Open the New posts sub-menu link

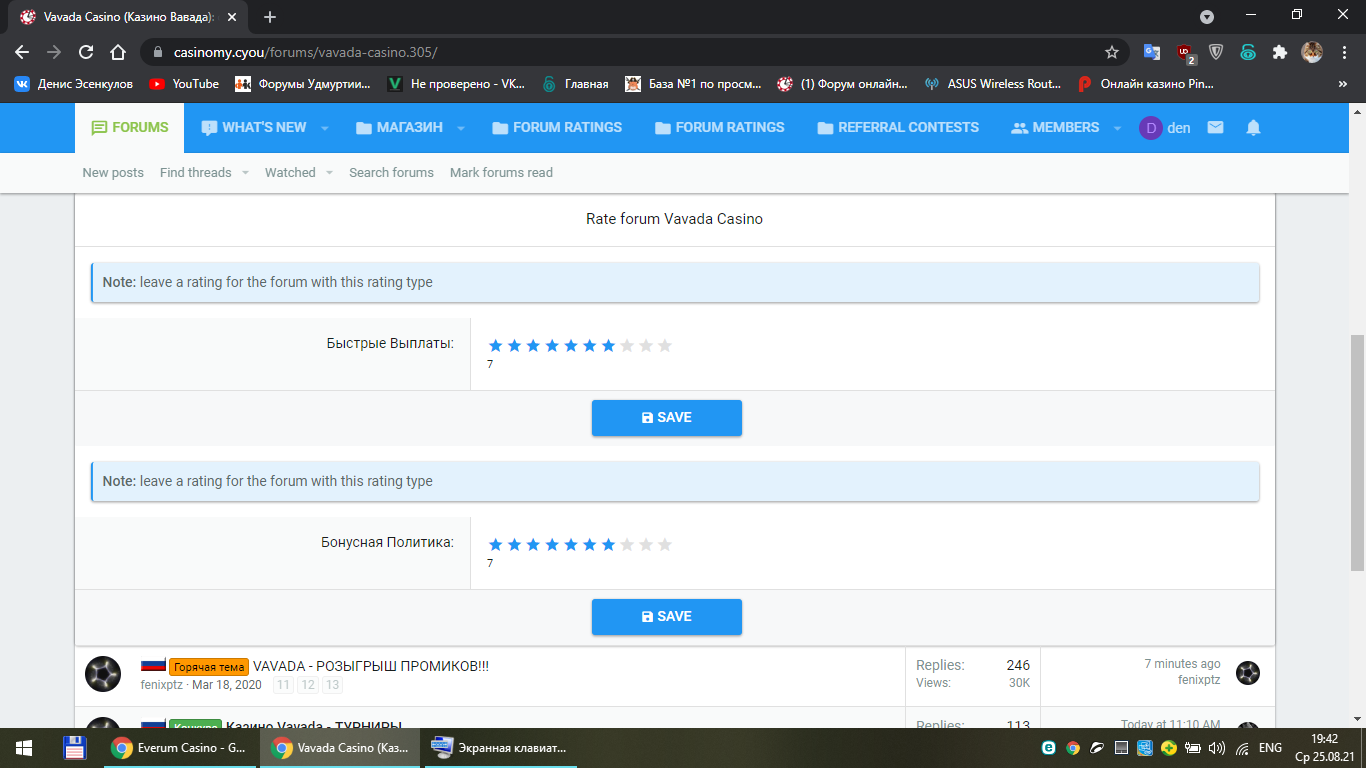(x=113, y=172)
